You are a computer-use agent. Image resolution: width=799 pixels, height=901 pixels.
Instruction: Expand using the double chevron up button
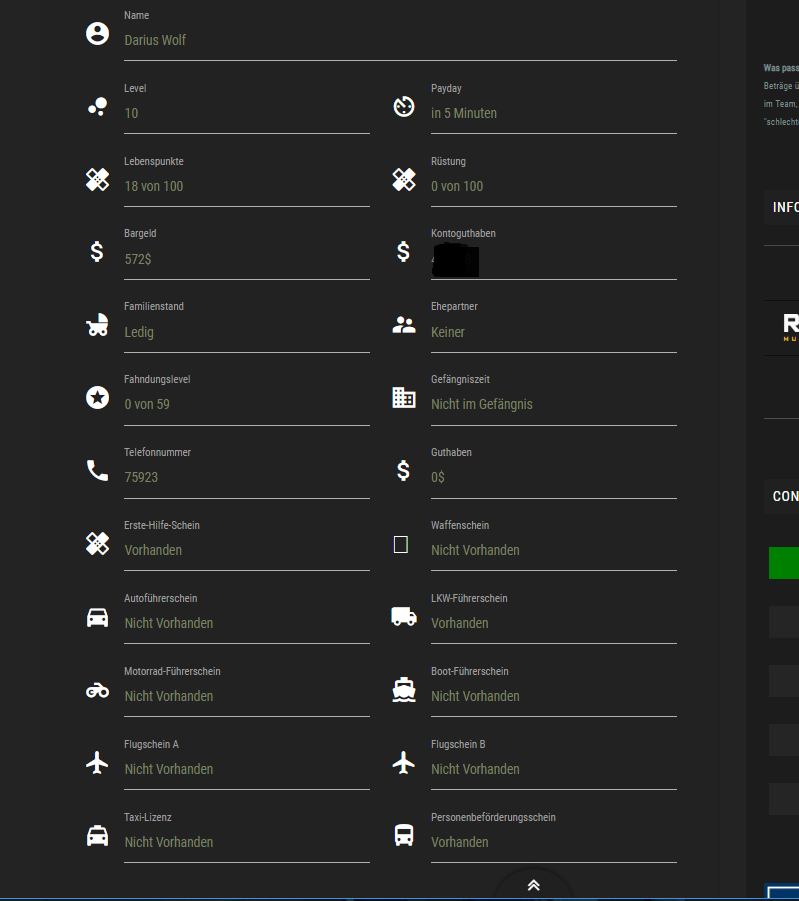click(x=534, y=885)
